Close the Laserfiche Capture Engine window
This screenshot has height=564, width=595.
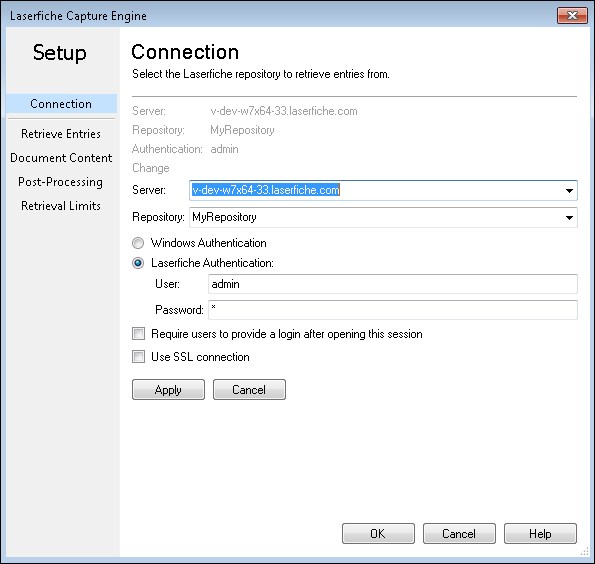click(572, 16)
